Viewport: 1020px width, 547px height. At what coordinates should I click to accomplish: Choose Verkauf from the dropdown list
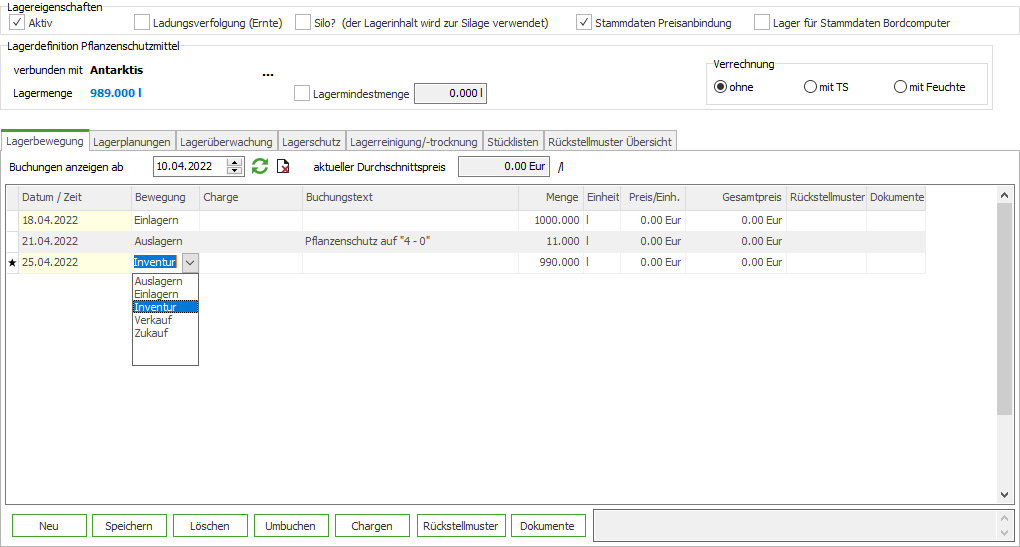coord(153,320)
